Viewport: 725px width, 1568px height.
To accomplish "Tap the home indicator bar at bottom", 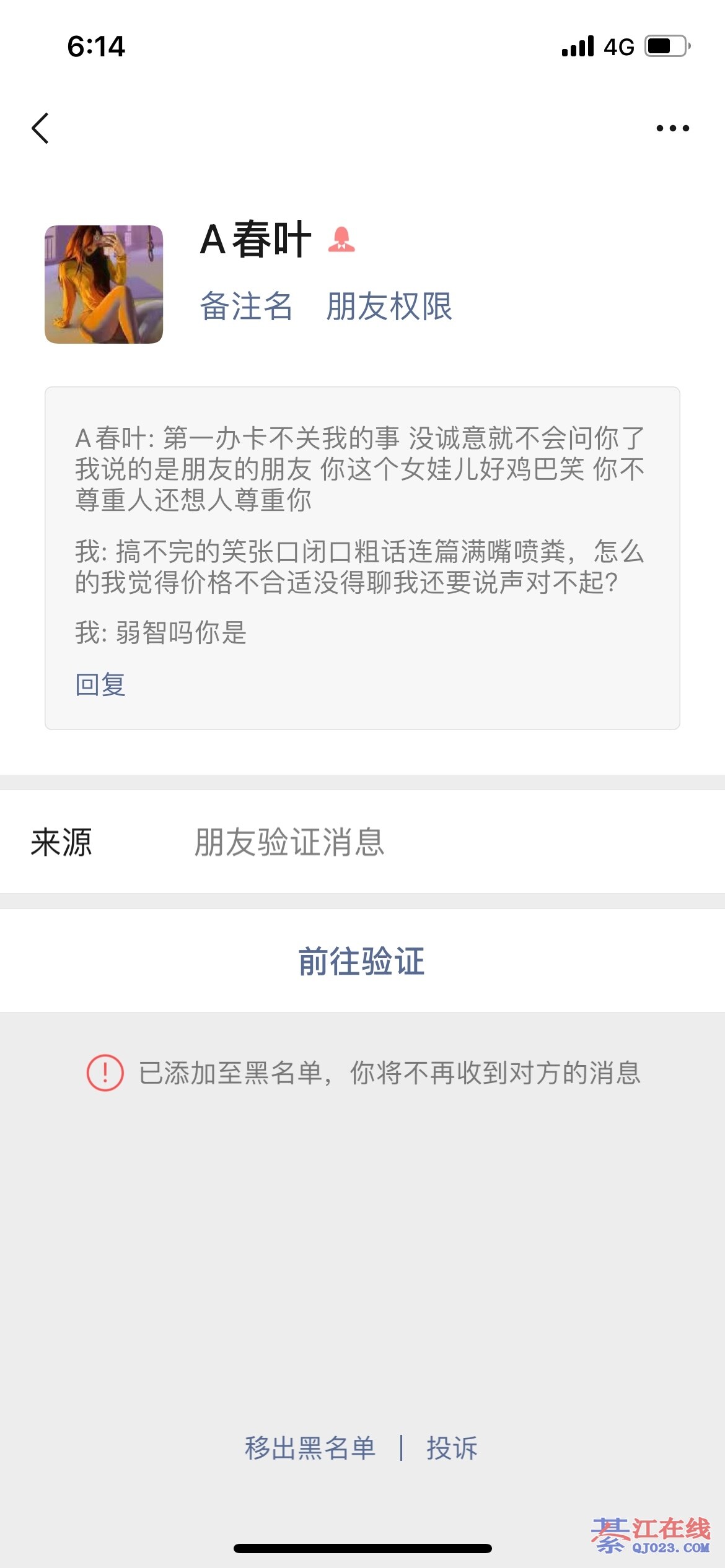I will tap(362, 1548).
